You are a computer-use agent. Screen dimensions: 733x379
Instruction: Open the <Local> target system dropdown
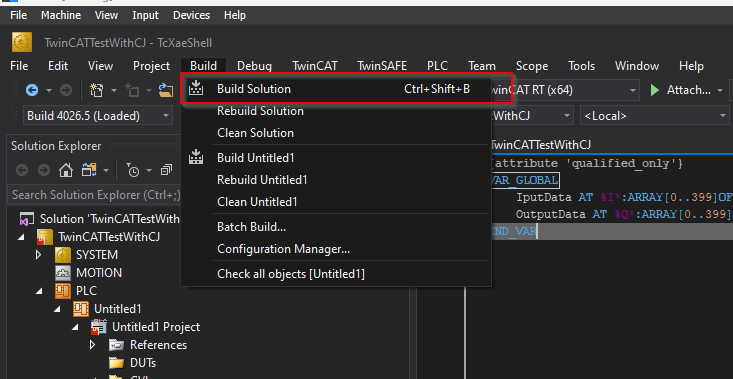click(x=654, y=115)
